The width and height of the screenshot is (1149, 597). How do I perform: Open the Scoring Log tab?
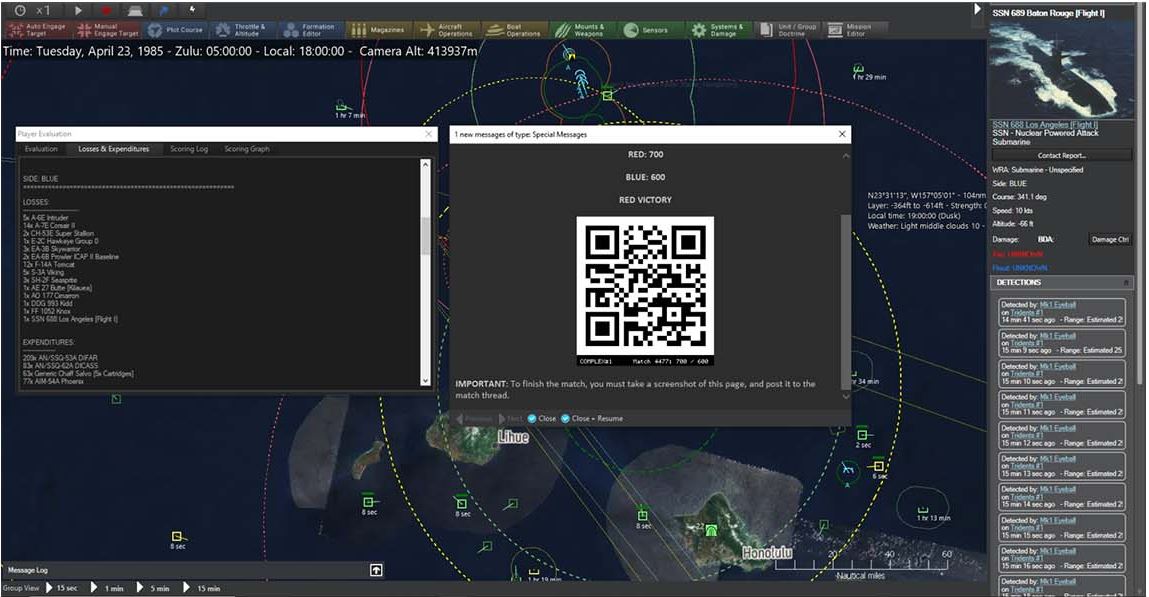click(x=189, y=149)
